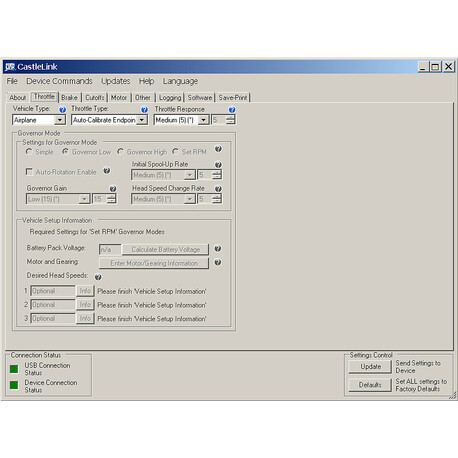The height and width of the screenshot is (458, 458).
Task: Increment the Throttle Response spinner value
Action: [230, 118]
